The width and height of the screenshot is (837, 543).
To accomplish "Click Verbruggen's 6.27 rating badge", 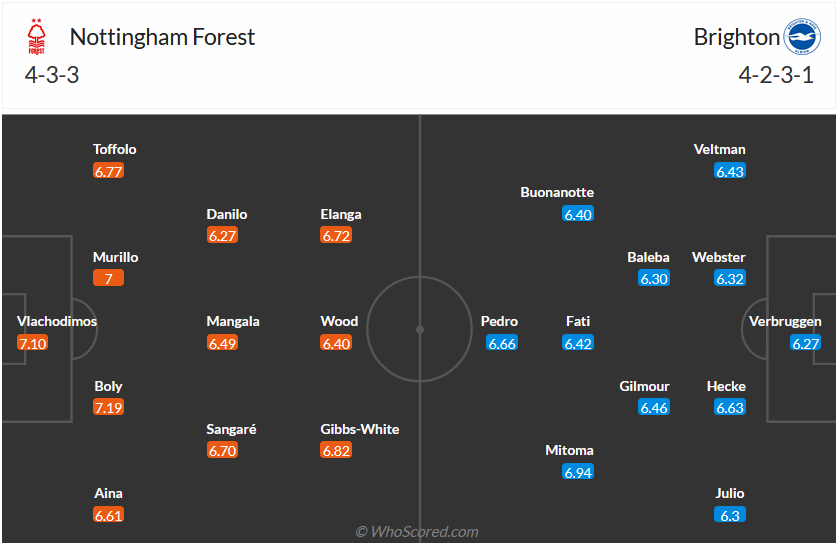I will pyautogui.click(x=806, y=343).
